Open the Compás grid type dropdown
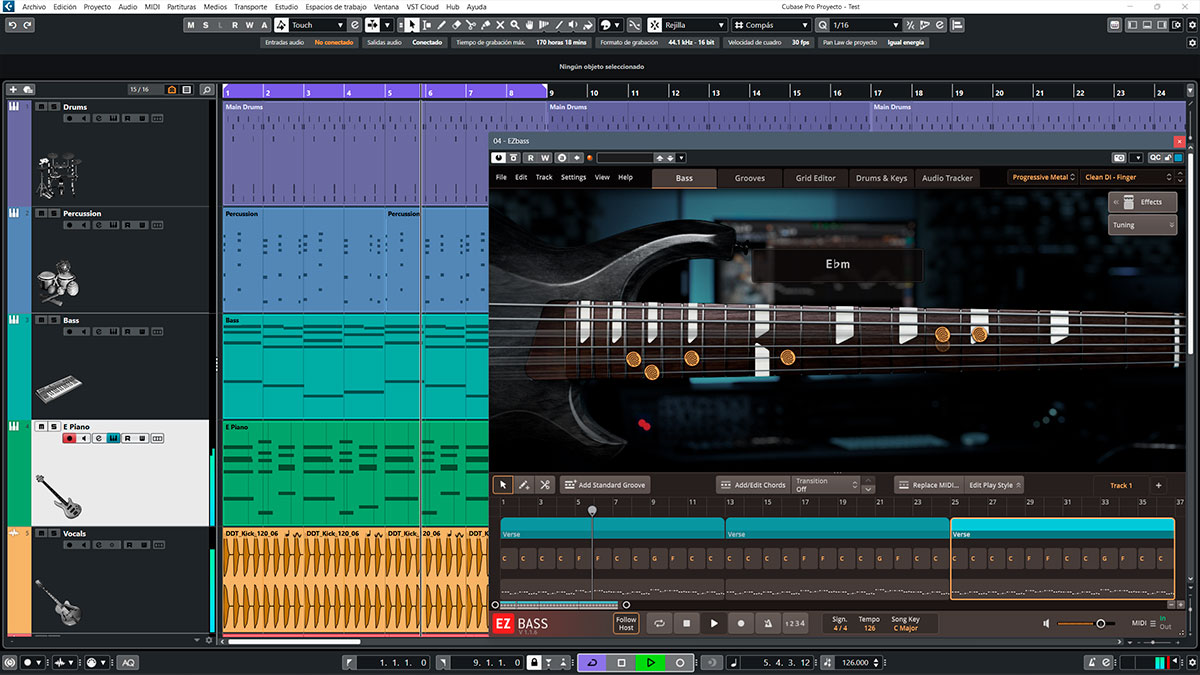This screenshot has width=1200, height=675. pyautogui.click(x=772, y=25)
